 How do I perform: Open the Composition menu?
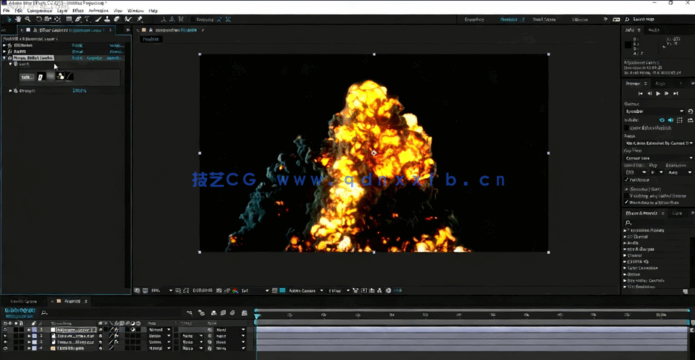40,10
